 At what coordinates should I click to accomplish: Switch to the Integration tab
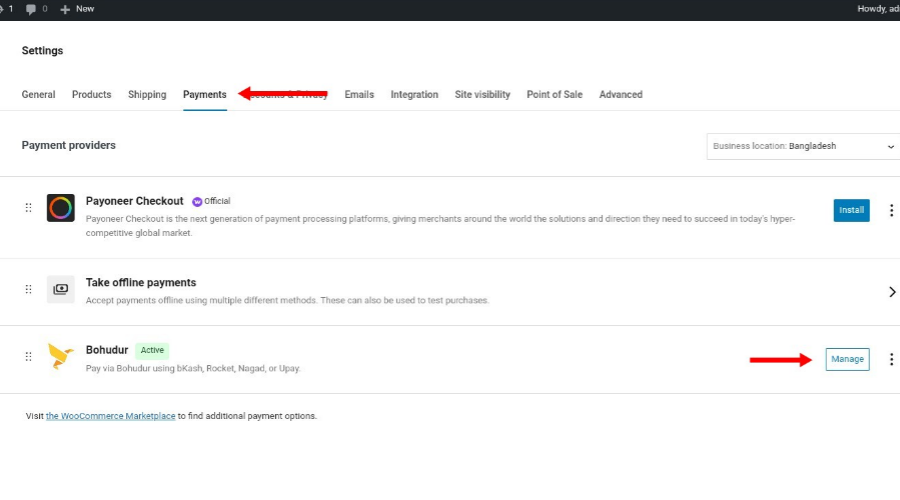point(414,95)
